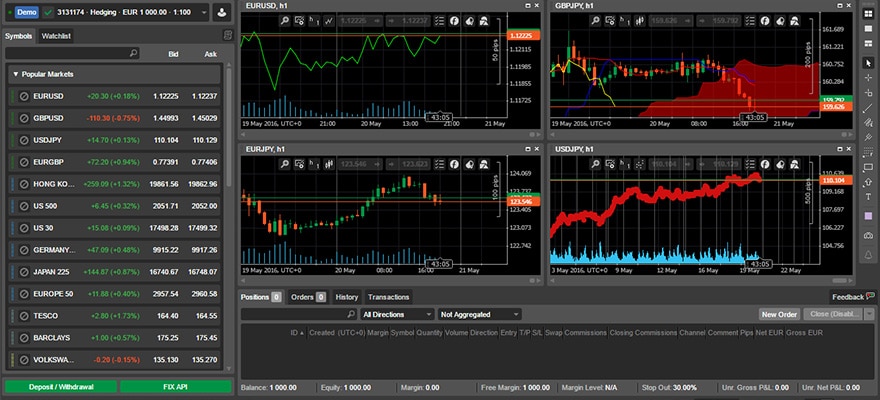Toggle the GBPUSD symbol status circle
The height and width of the screenshot is (400, 880).
[24, 118]
